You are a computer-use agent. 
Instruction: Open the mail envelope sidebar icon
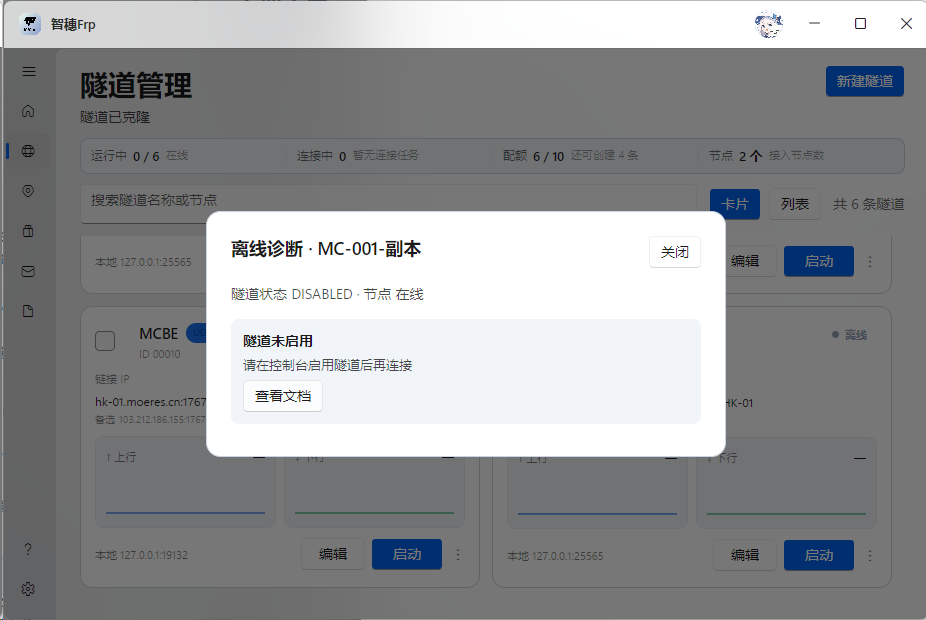(x=28, y=271)
